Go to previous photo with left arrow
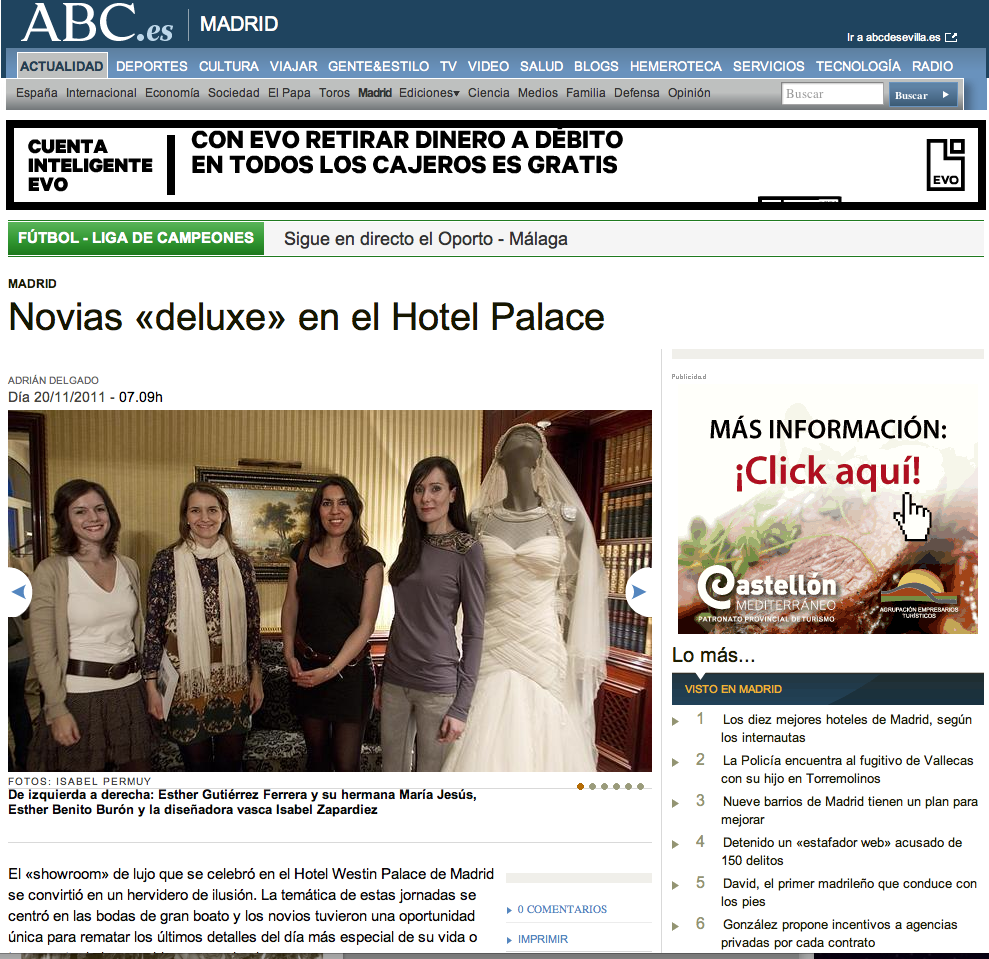 pos(18,592)
